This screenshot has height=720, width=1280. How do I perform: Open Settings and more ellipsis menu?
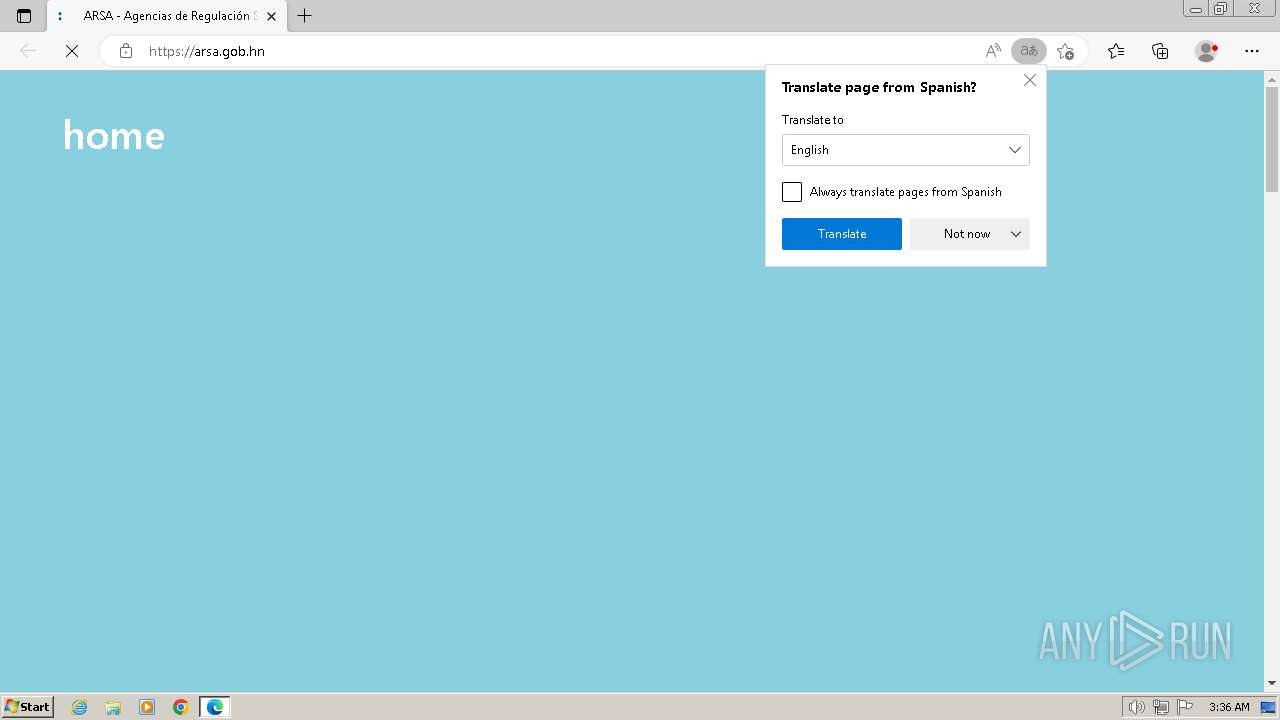tap(1252, 51)
